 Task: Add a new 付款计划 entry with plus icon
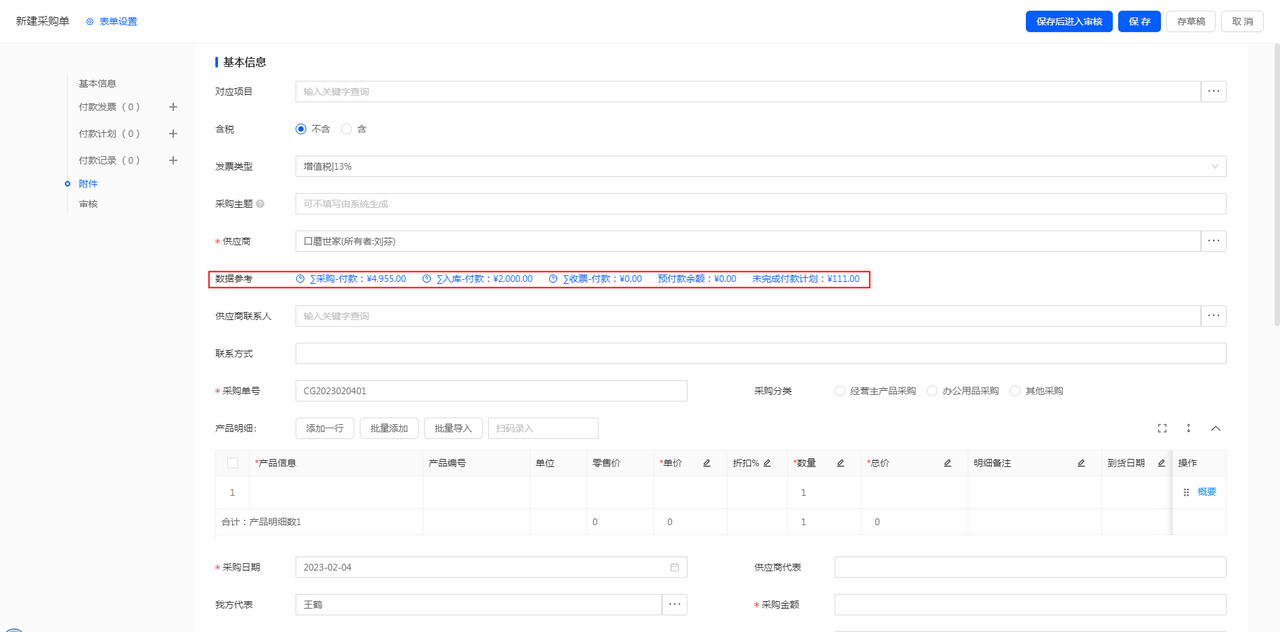tap(173, 134)
